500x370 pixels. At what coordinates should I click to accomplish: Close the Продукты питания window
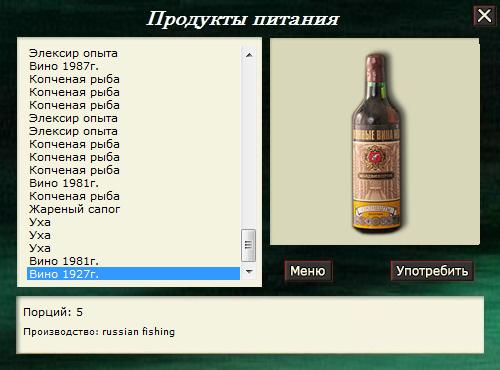[484, 16]
